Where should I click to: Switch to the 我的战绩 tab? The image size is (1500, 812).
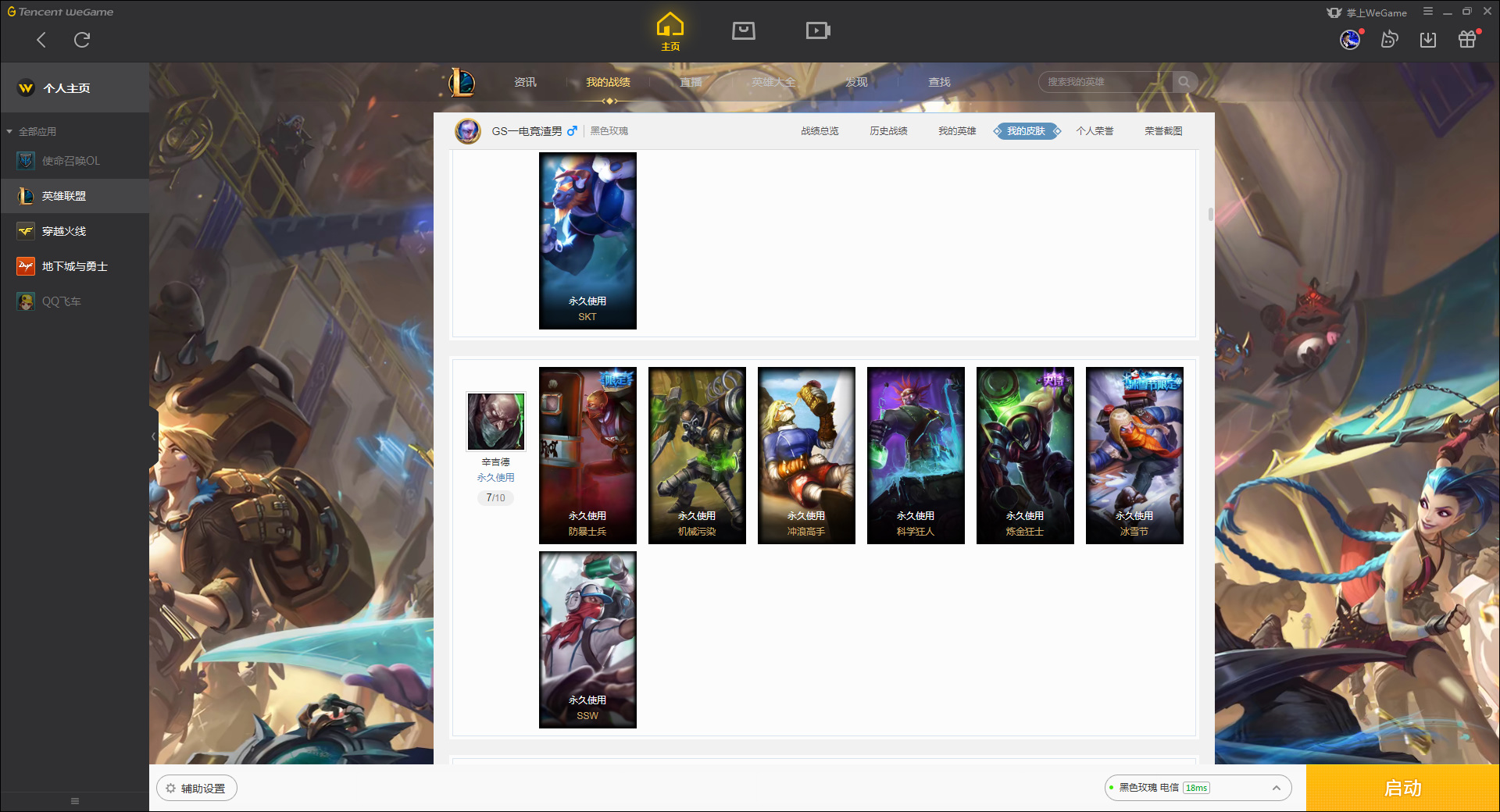(608, 82)
